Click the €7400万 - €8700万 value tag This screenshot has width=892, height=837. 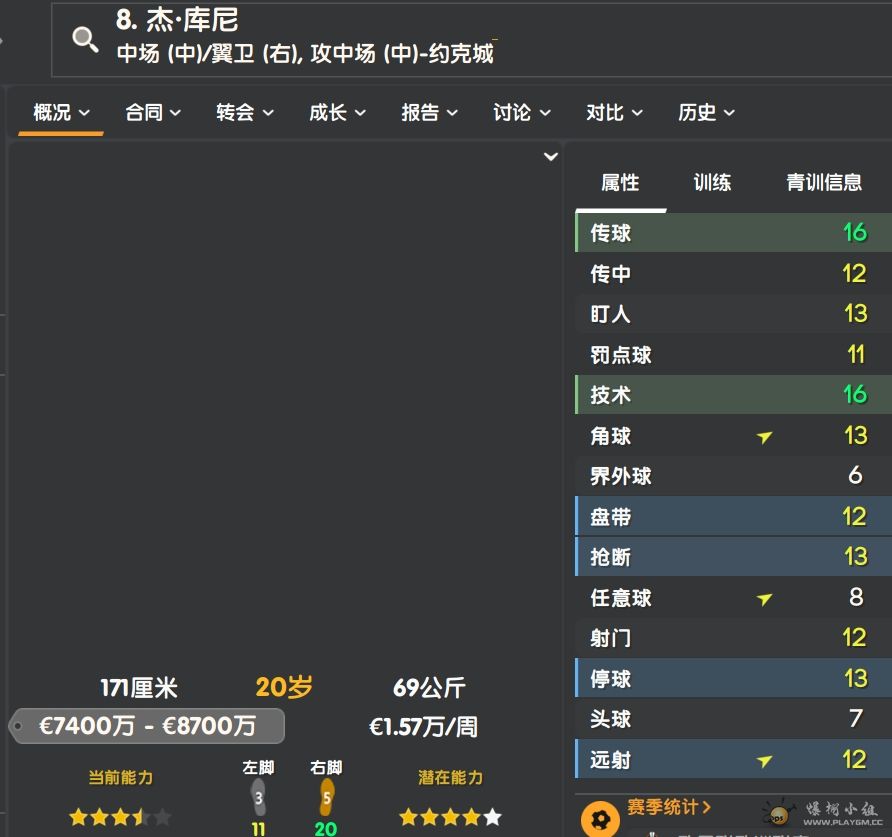coord(148,726)
